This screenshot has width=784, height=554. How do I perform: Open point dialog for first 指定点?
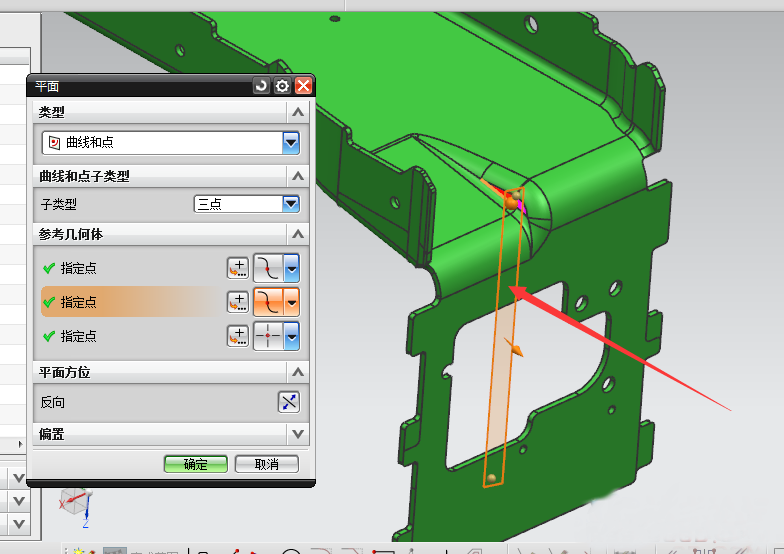[x=238, y=268]
